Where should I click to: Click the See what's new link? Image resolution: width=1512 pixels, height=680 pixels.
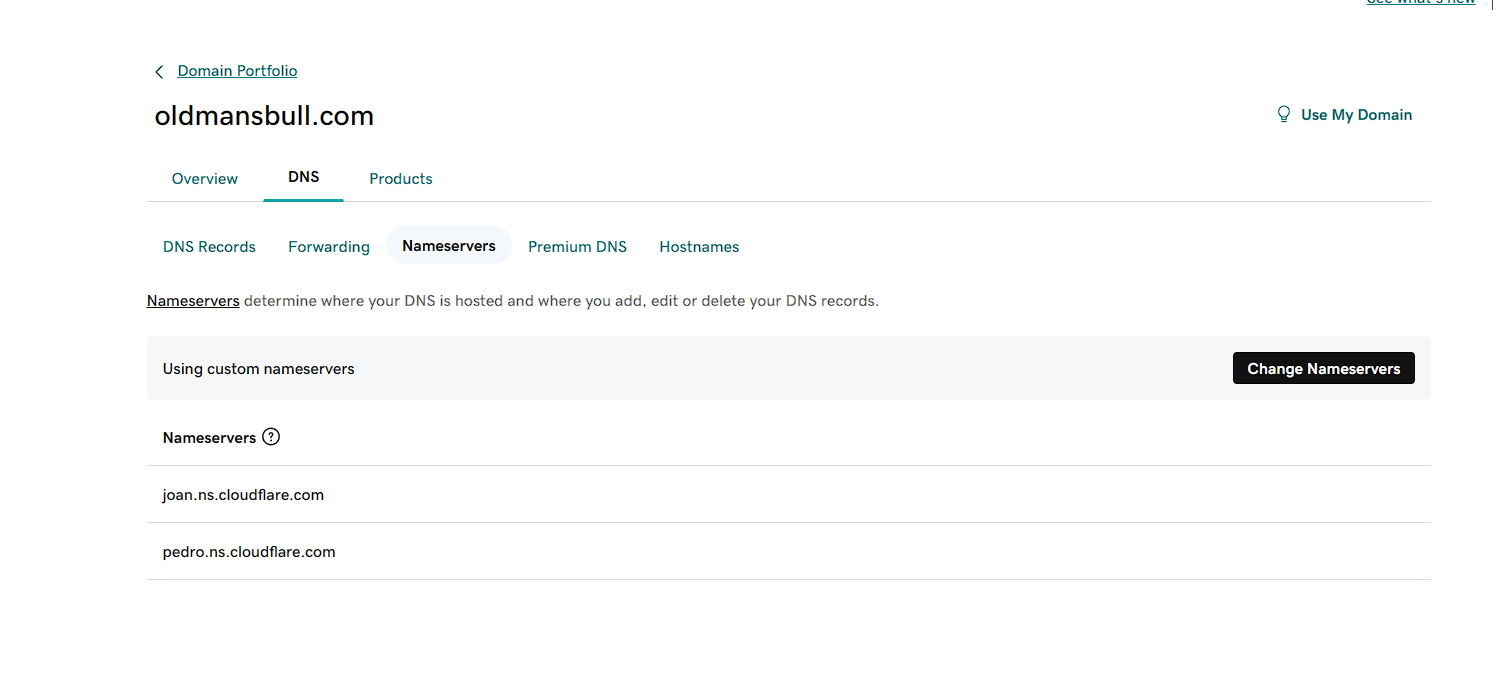tap(1421, 3)
